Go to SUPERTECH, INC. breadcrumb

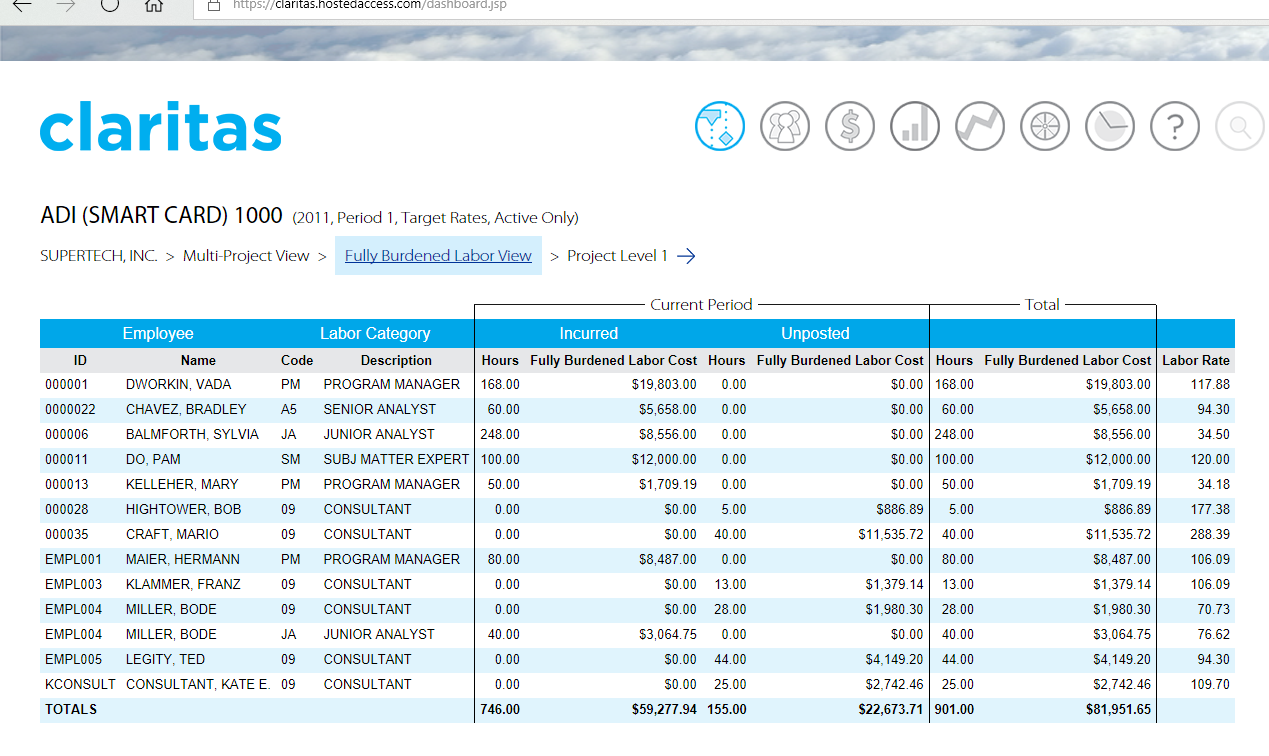click(x=99, y=256)
